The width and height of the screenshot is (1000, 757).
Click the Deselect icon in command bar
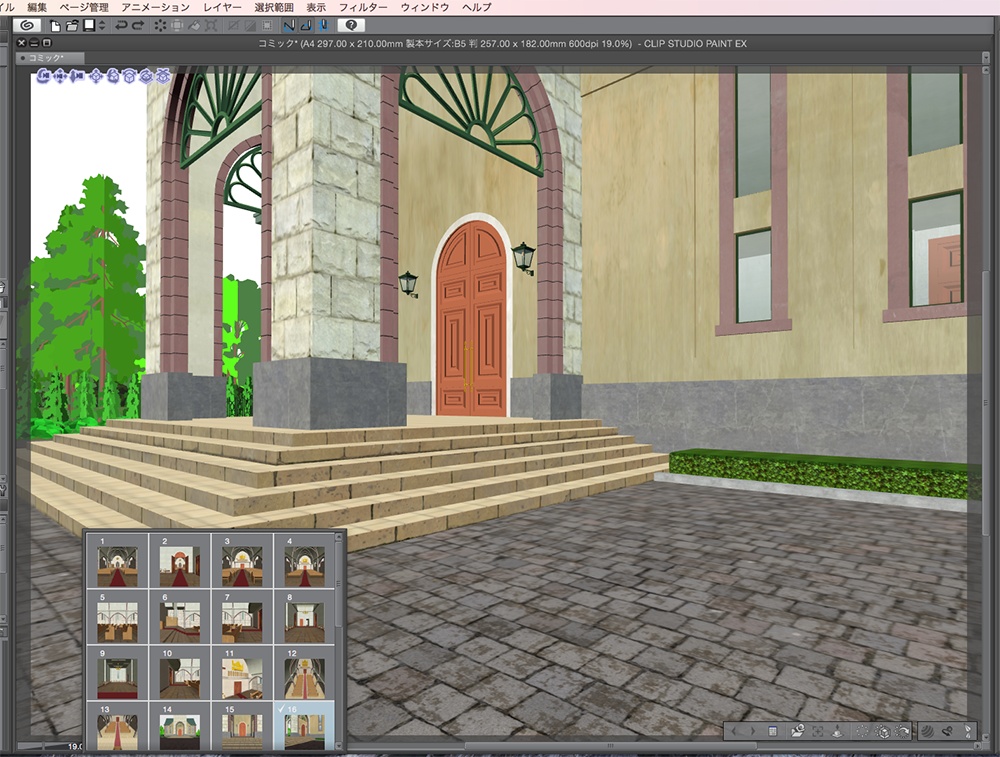click(x=233, y=26)
